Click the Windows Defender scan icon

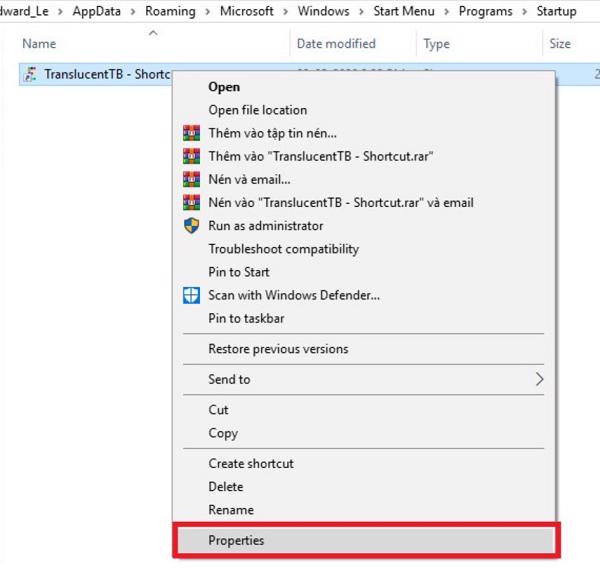pyautogui.click(x=191, y=295)
